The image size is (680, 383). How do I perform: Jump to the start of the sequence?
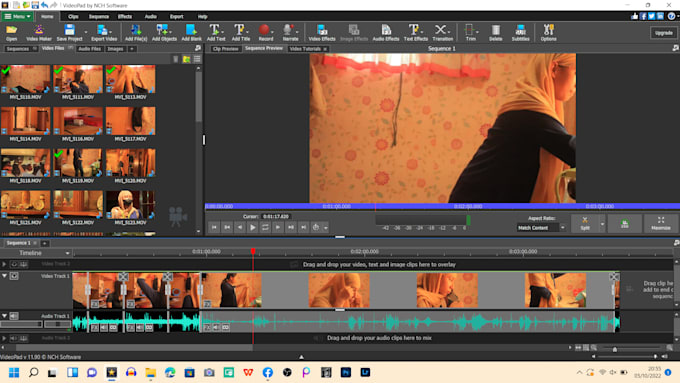pyautogui.click(x=214, y=227)
